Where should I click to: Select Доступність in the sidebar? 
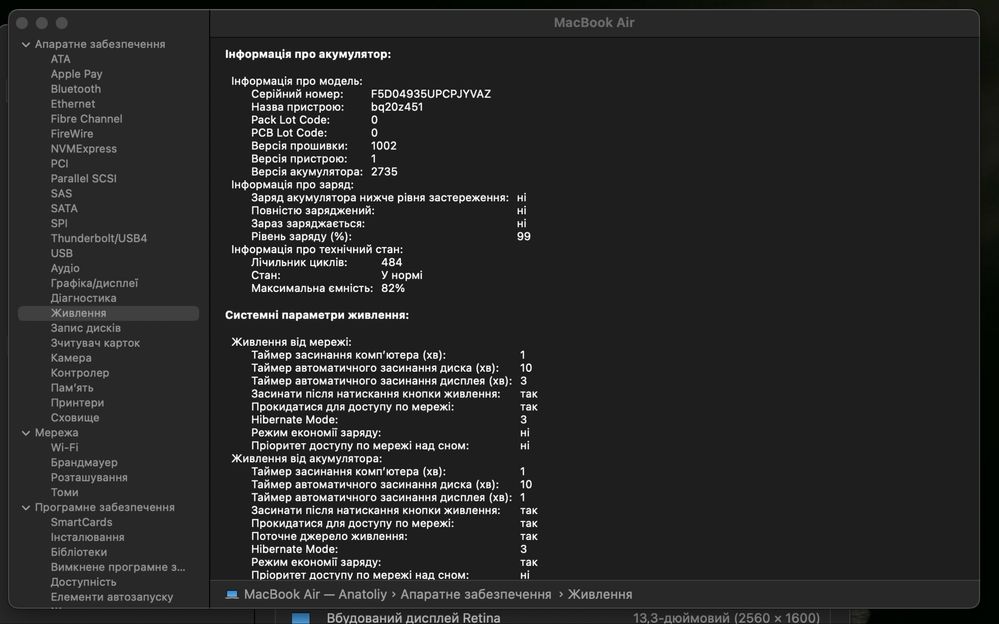(x=83, y=583)
